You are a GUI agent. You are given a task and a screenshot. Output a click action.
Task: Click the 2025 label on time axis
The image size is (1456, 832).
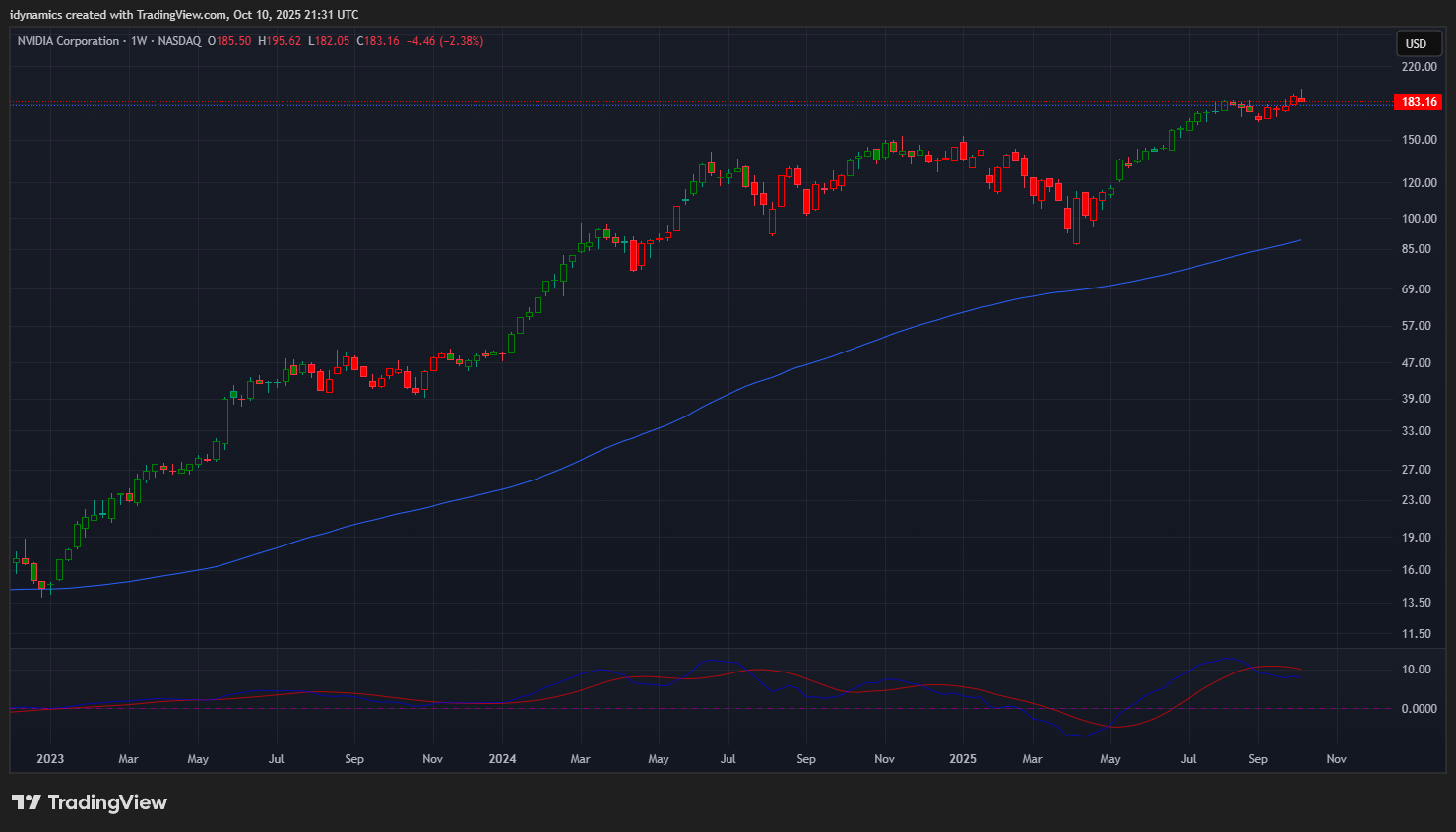963,759
